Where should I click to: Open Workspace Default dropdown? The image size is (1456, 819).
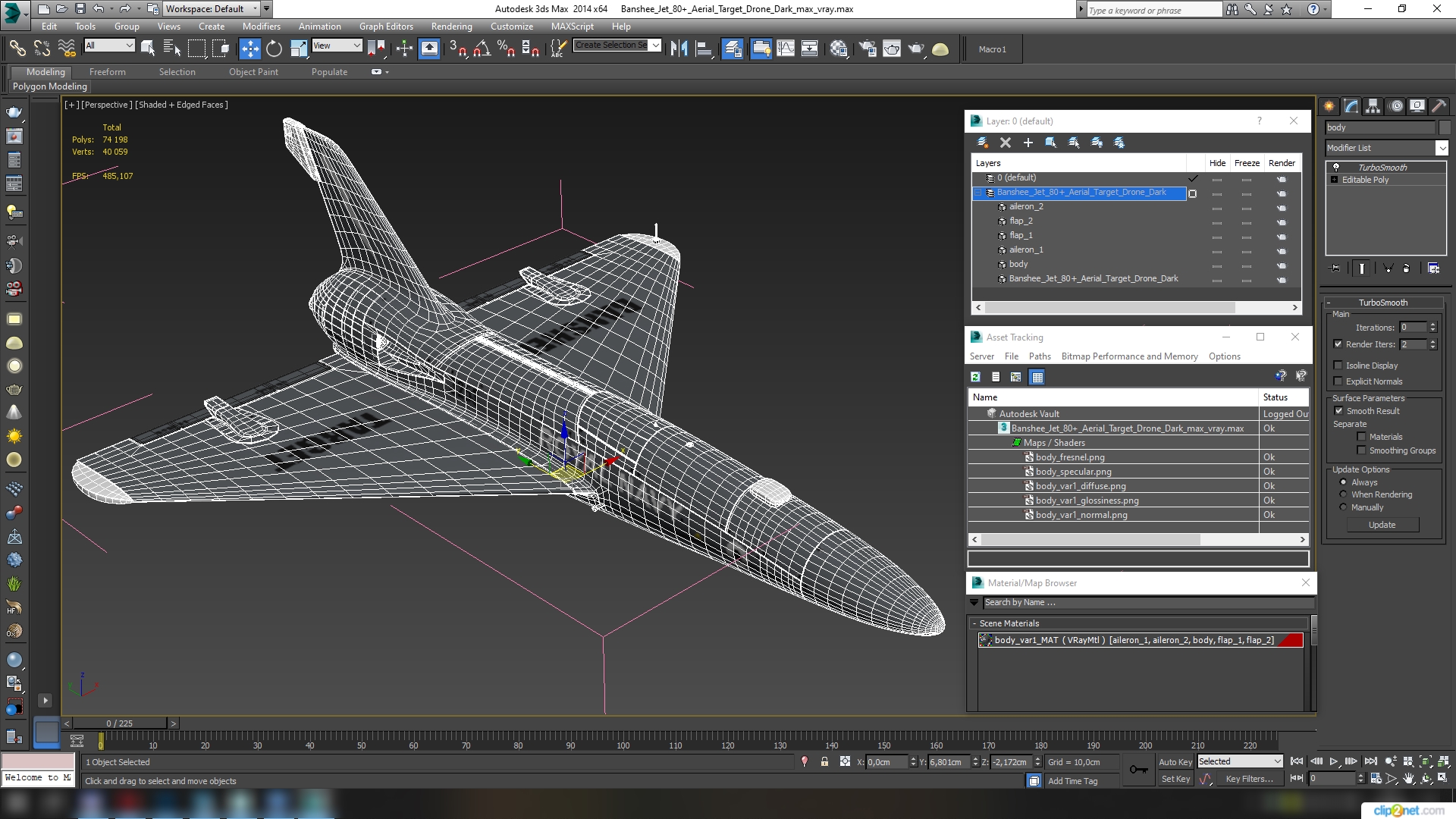(x=255, y=8)
